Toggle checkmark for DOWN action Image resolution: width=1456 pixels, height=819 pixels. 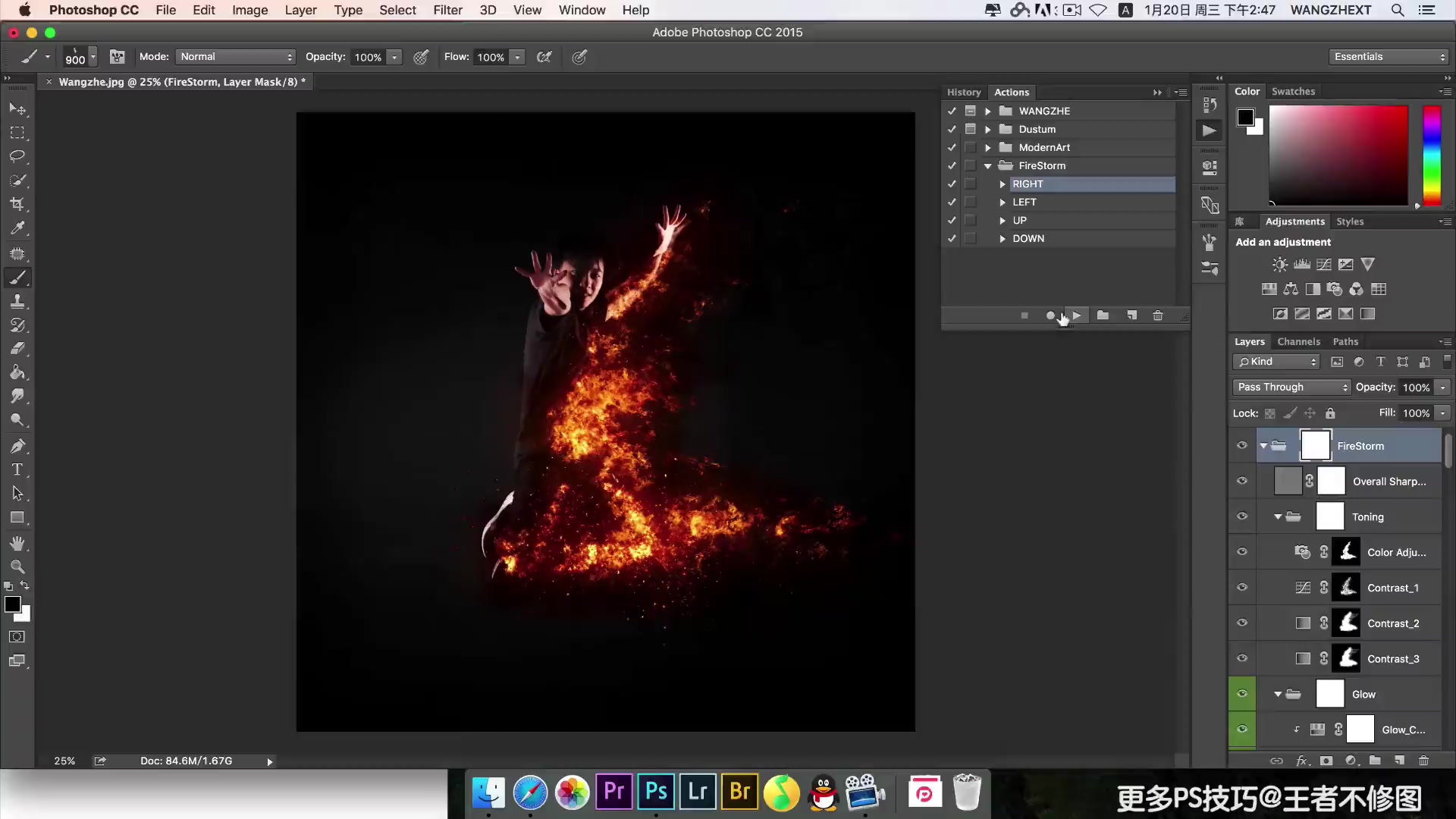952,238
